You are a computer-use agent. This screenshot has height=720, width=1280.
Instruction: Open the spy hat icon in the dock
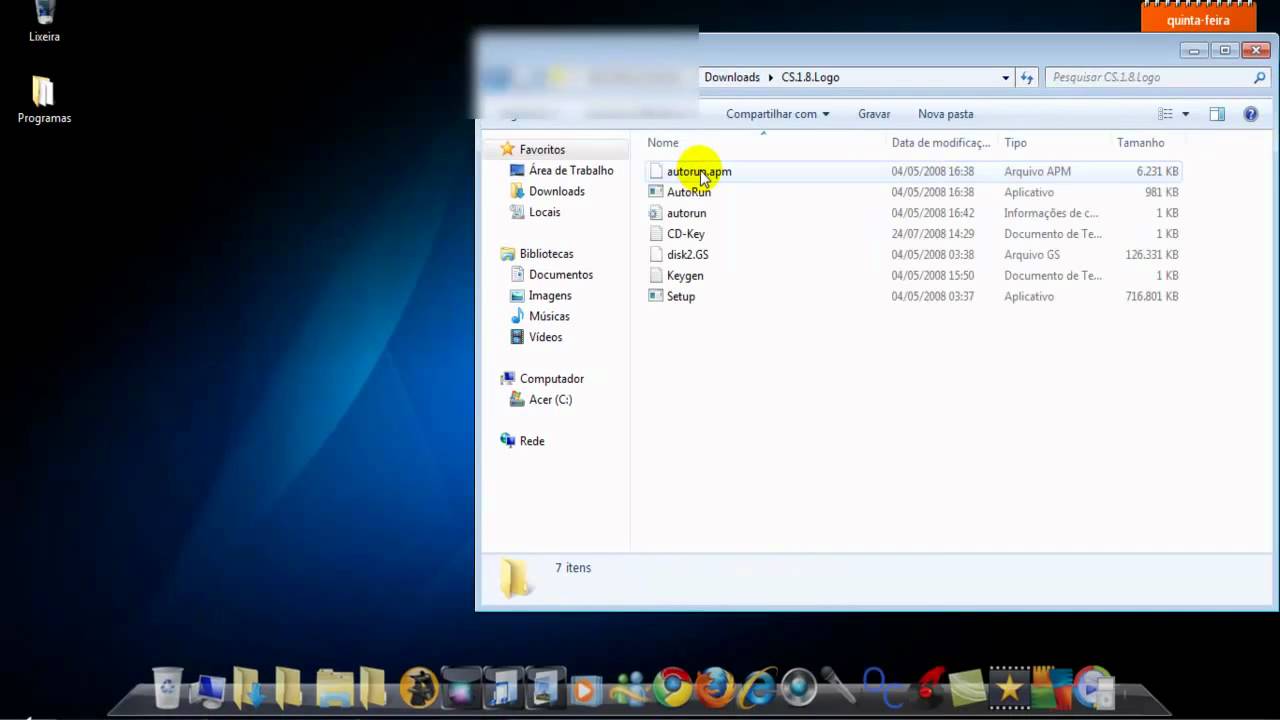418,687
